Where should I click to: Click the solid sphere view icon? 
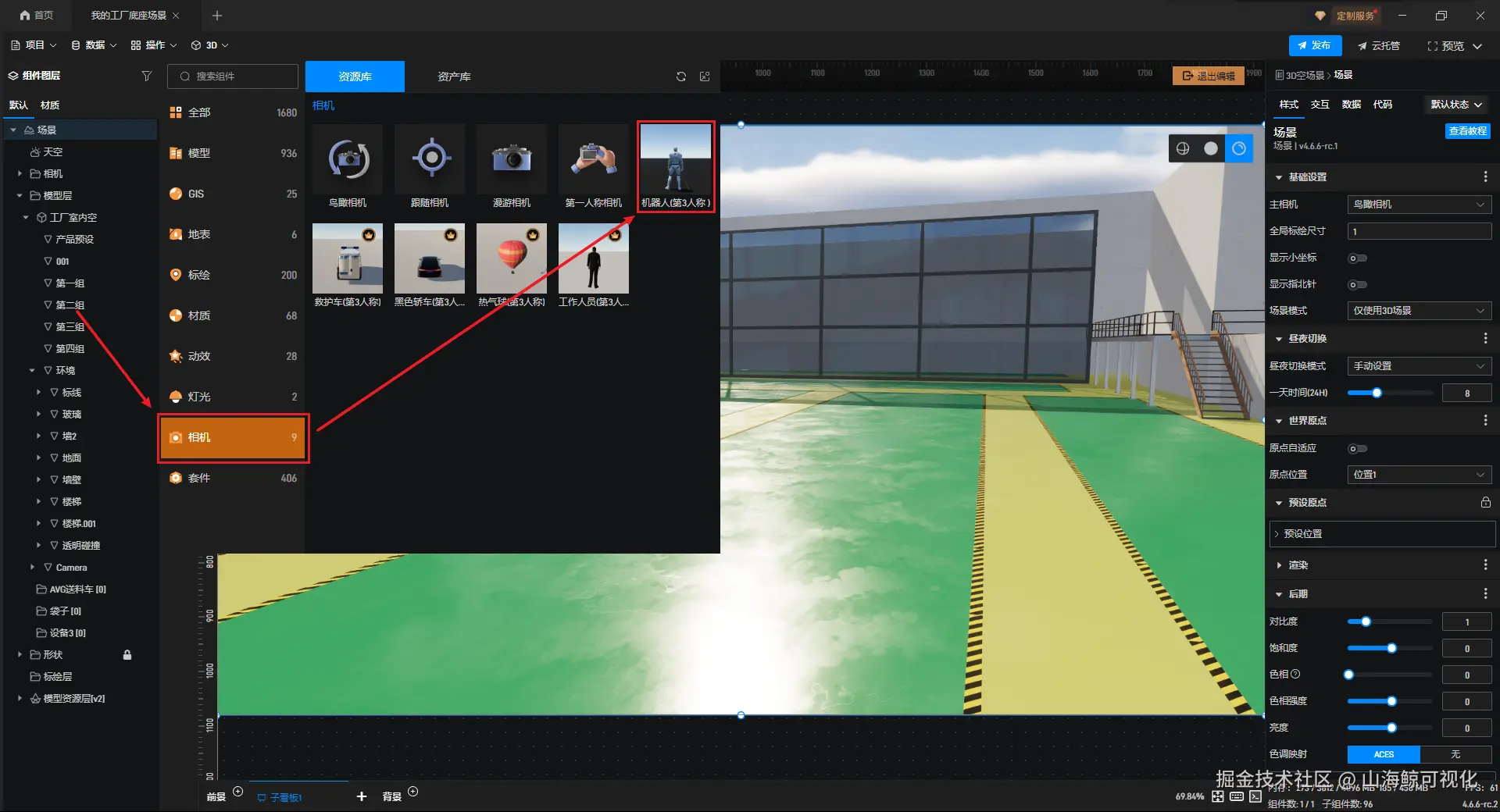tap(1211, 148)
